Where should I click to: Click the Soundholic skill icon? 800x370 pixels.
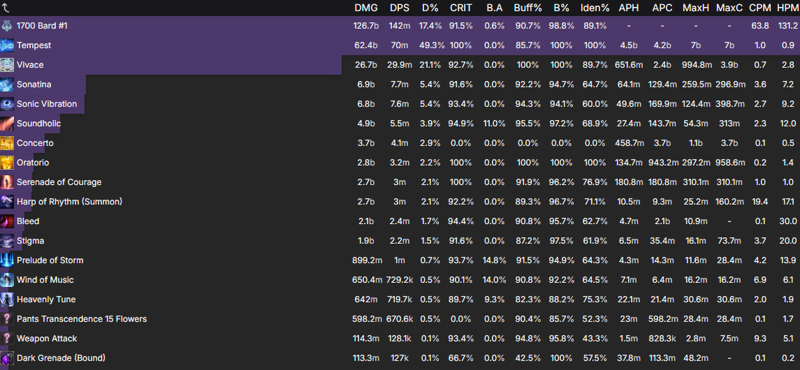(x=7, y=124)
